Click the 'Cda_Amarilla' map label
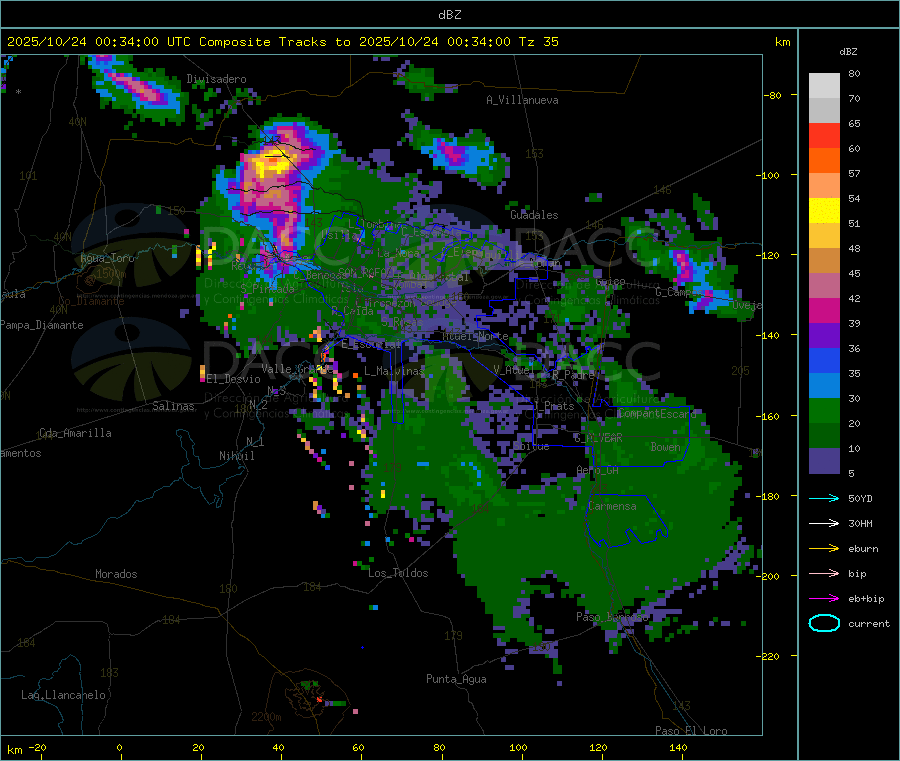This screenshot has height=761, width=900. pyautogui.click(x=75, y=433)
